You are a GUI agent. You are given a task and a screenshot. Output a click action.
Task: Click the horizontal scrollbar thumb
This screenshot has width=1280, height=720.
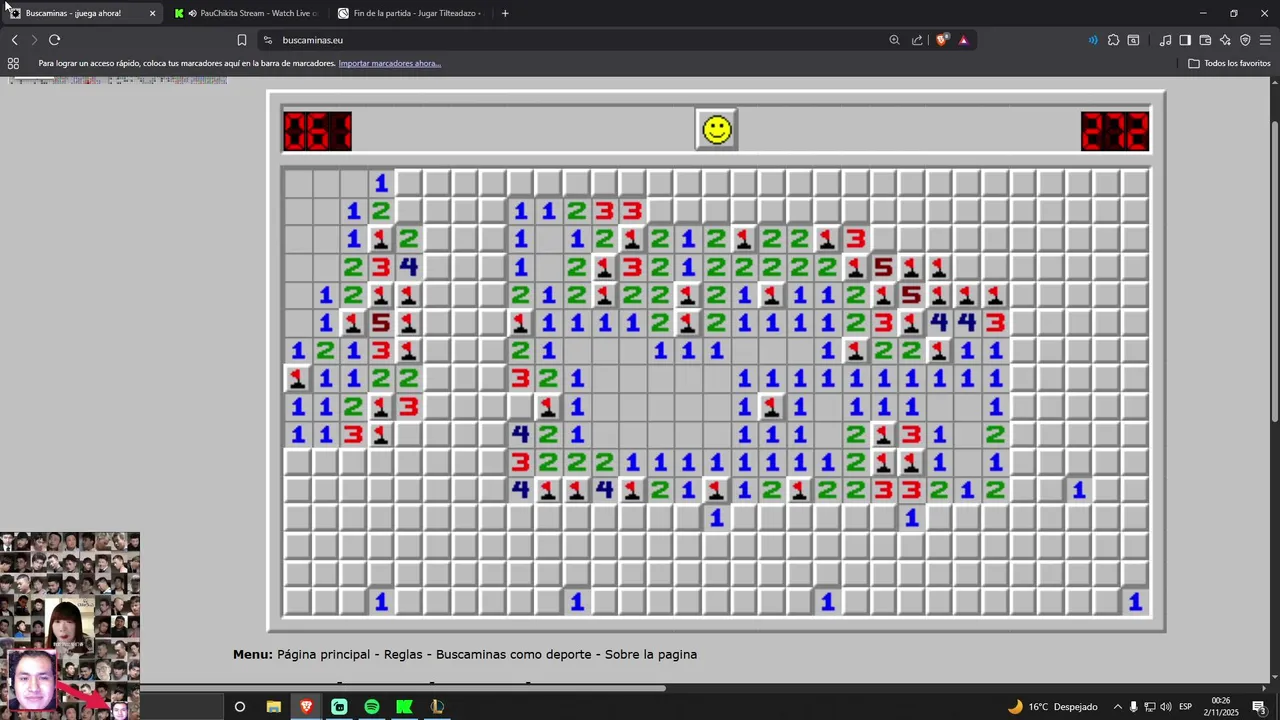pyautogui.click(x=402, y=688)
